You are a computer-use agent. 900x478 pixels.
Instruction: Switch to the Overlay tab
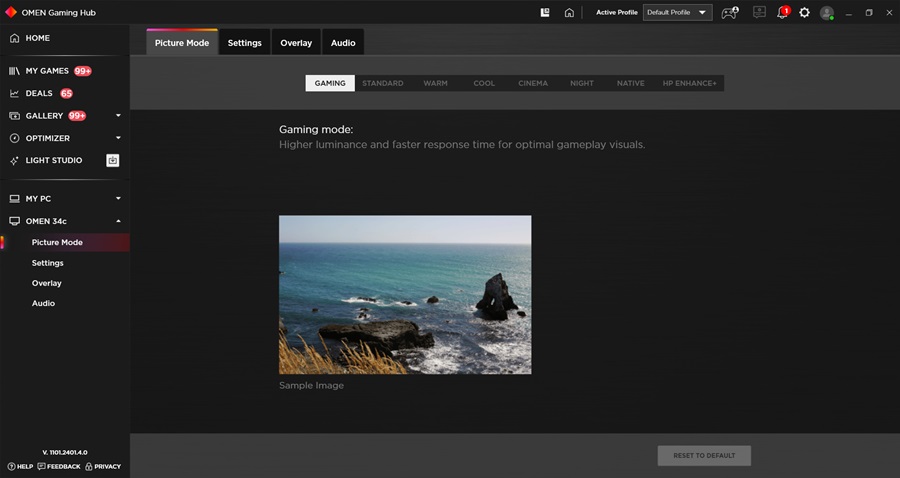[x=296, y=43]
